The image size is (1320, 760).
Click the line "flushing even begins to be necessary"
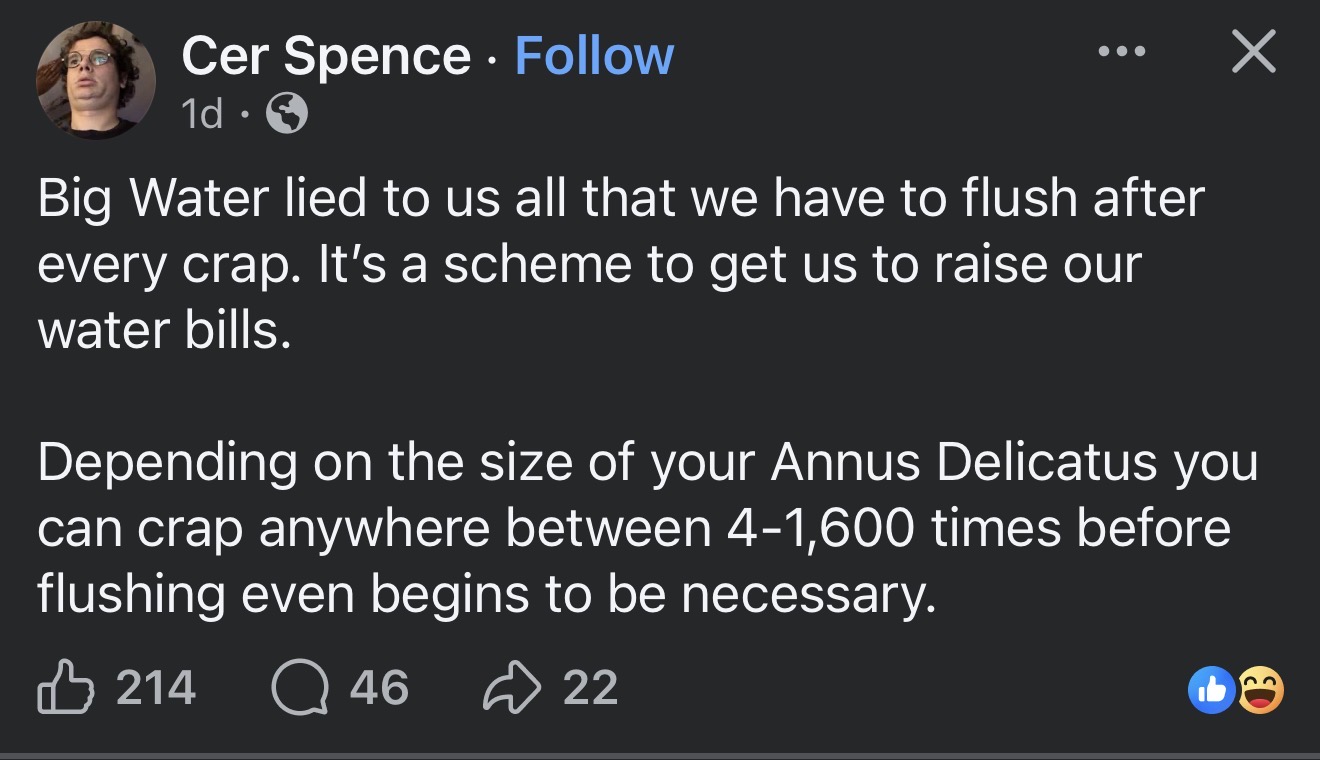click(x=488, y=594)
